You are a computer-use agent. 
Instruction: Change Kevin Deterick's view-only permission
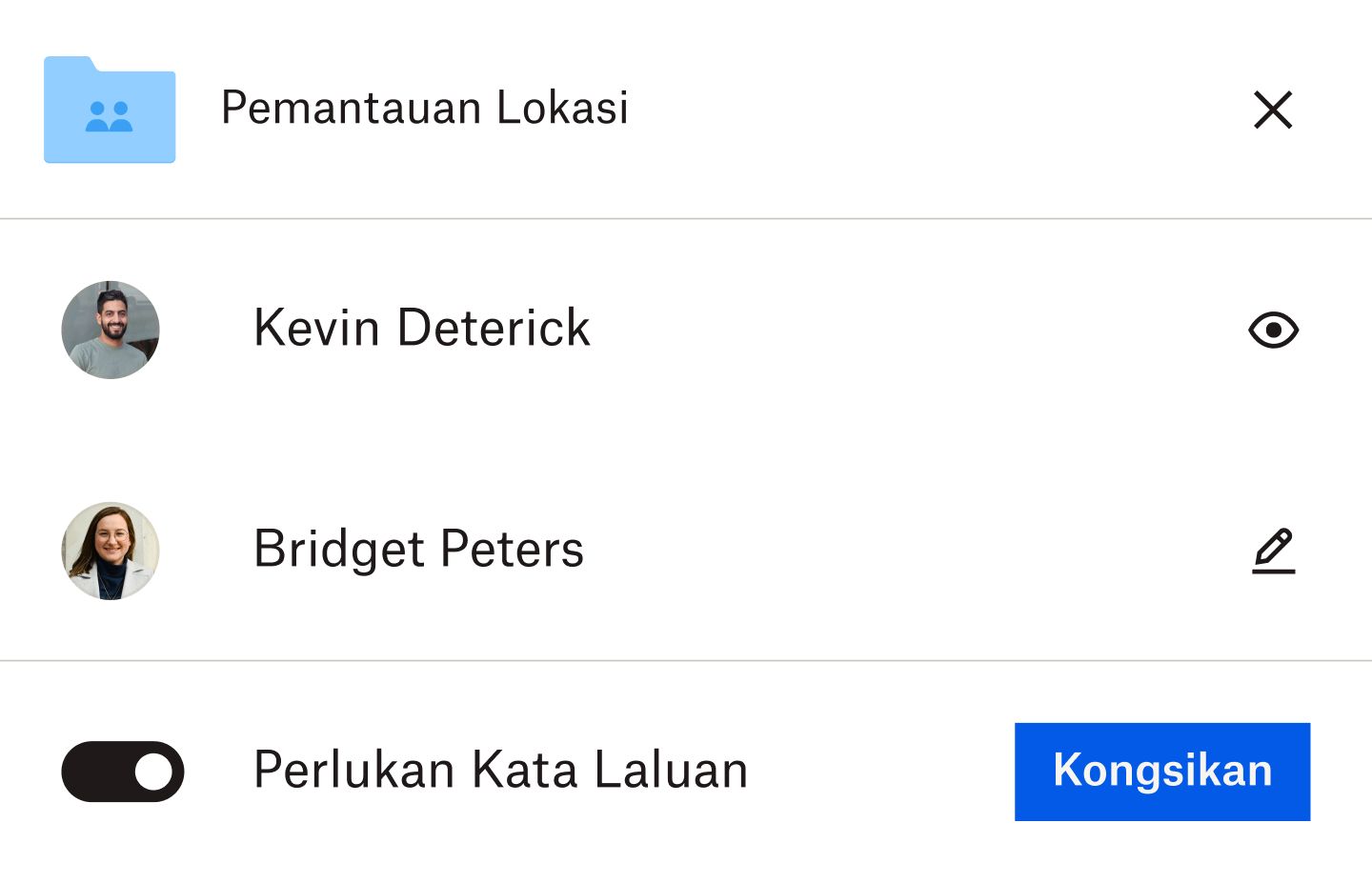point(1273,330)
